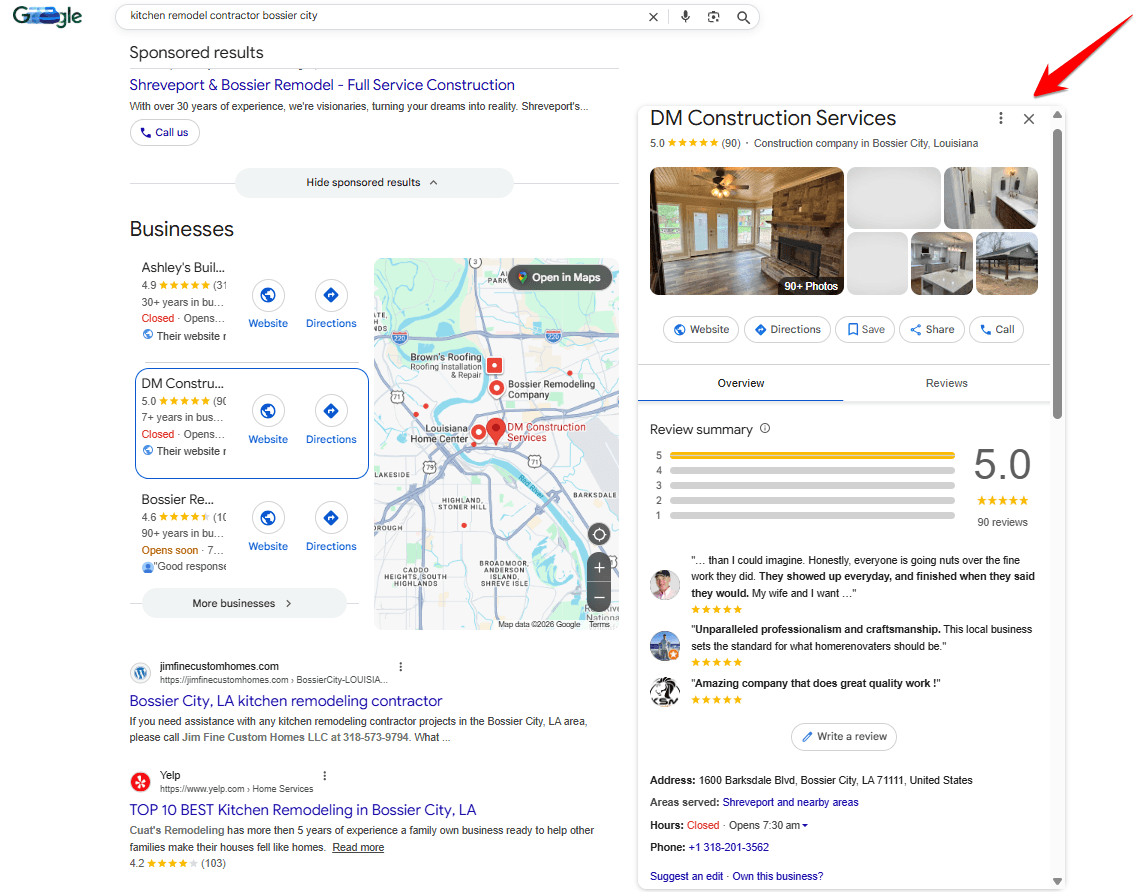Collapse sponsored results with Hide sponsored results
This screenshot has width=1148, height=892.
pyautogui.click(x=373, y=183)
